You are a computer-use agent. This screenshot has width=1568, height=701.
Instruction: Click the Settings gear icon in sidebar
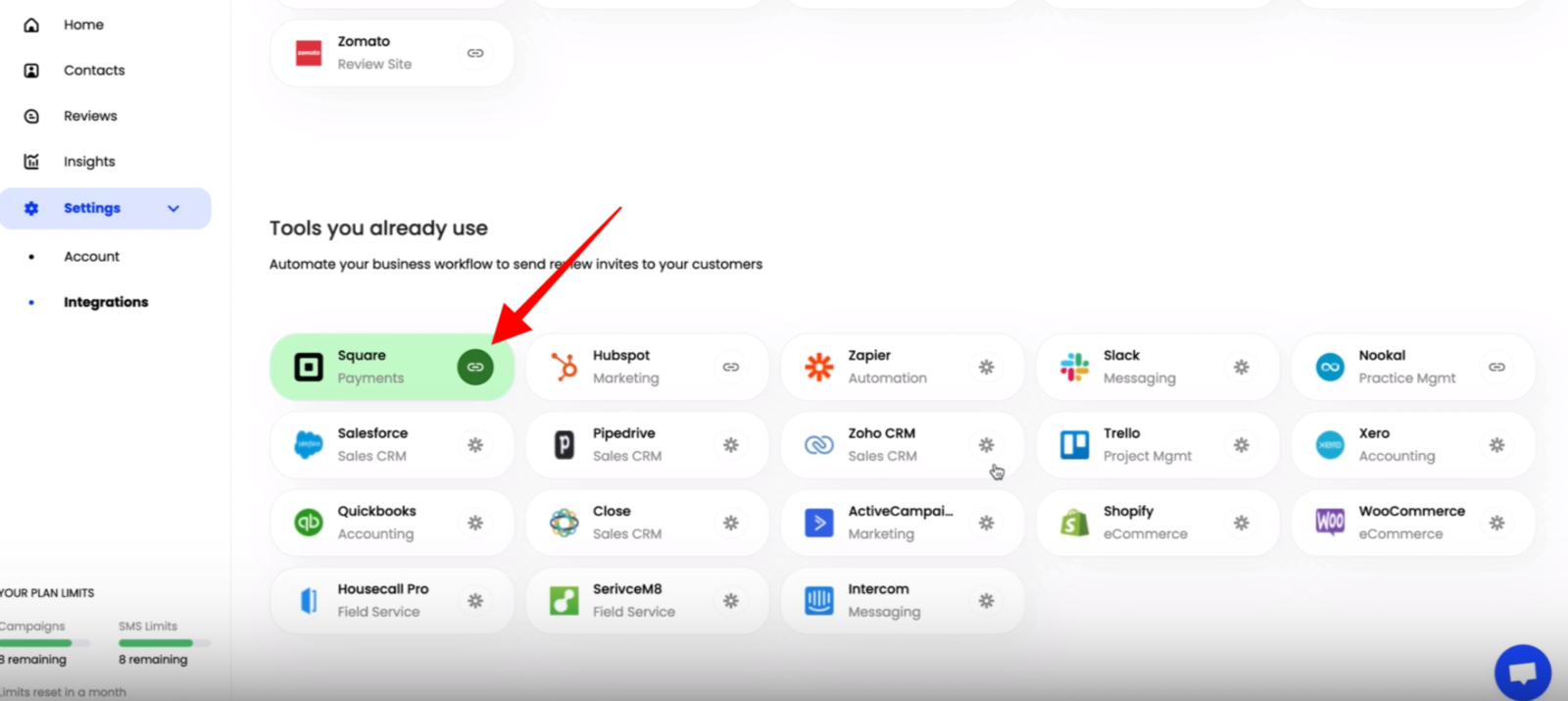pos(31,208)
